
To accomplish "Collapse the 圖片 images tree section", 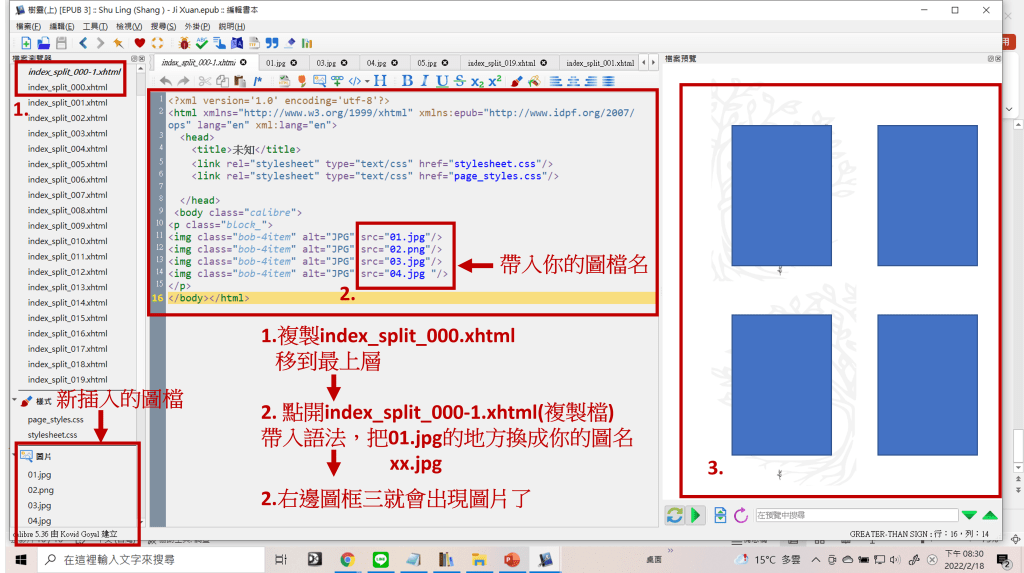I will point(14,455).
